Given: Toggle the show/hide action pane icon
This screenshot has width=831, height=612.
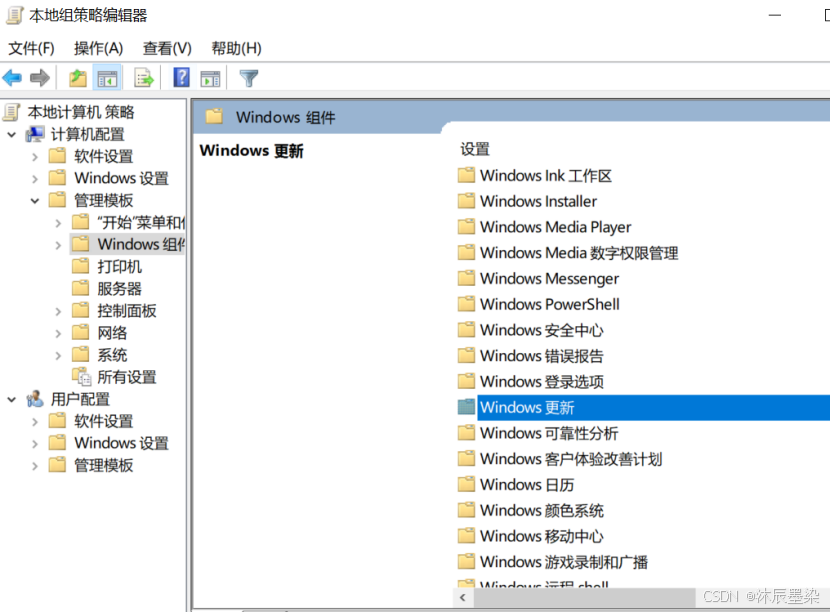Looking at the screenshot, I should (x=210, y=78).
